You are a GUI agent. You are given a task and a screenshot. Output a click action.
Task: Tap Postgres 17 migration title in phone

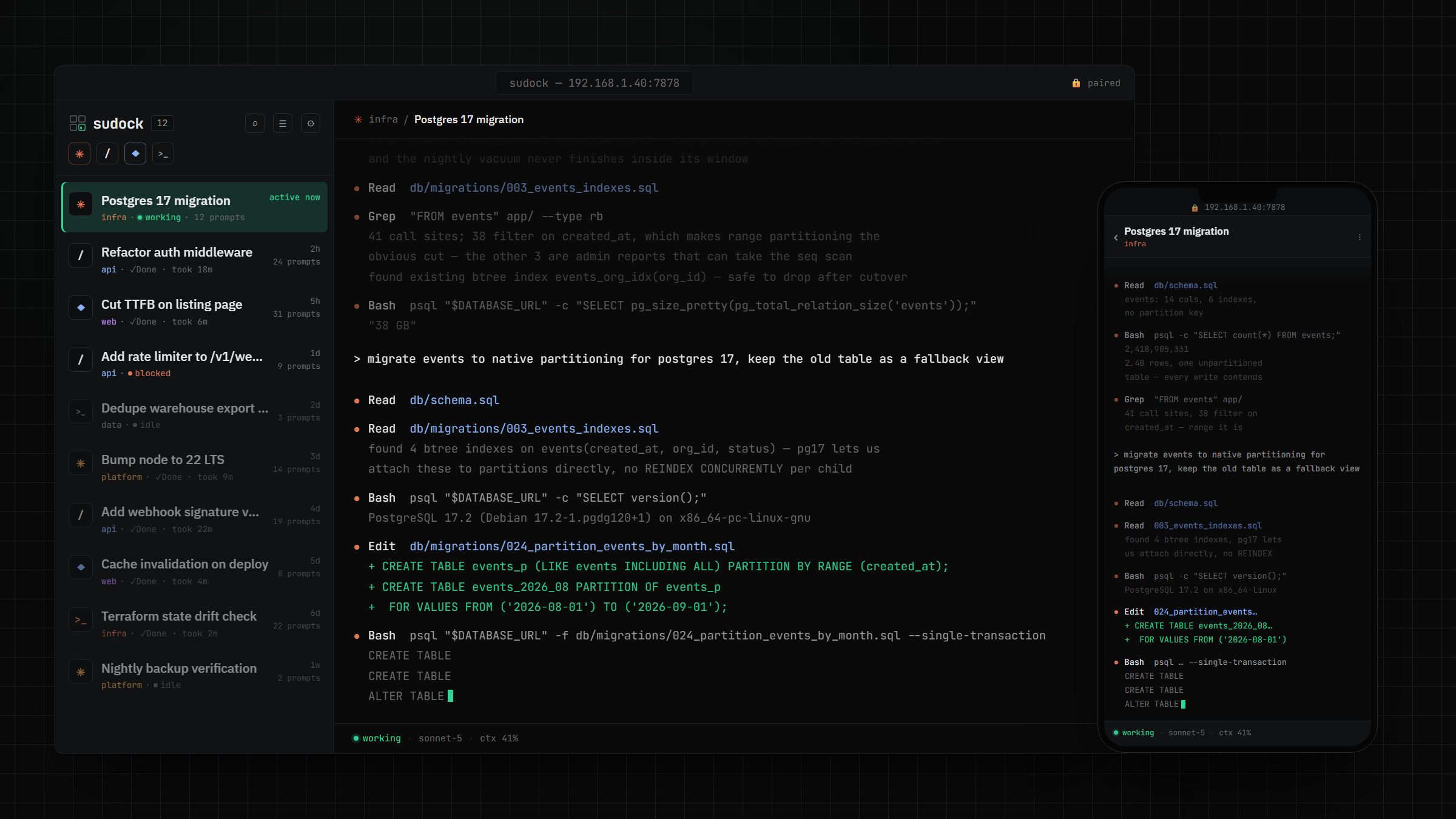[x=1176, y=231]
